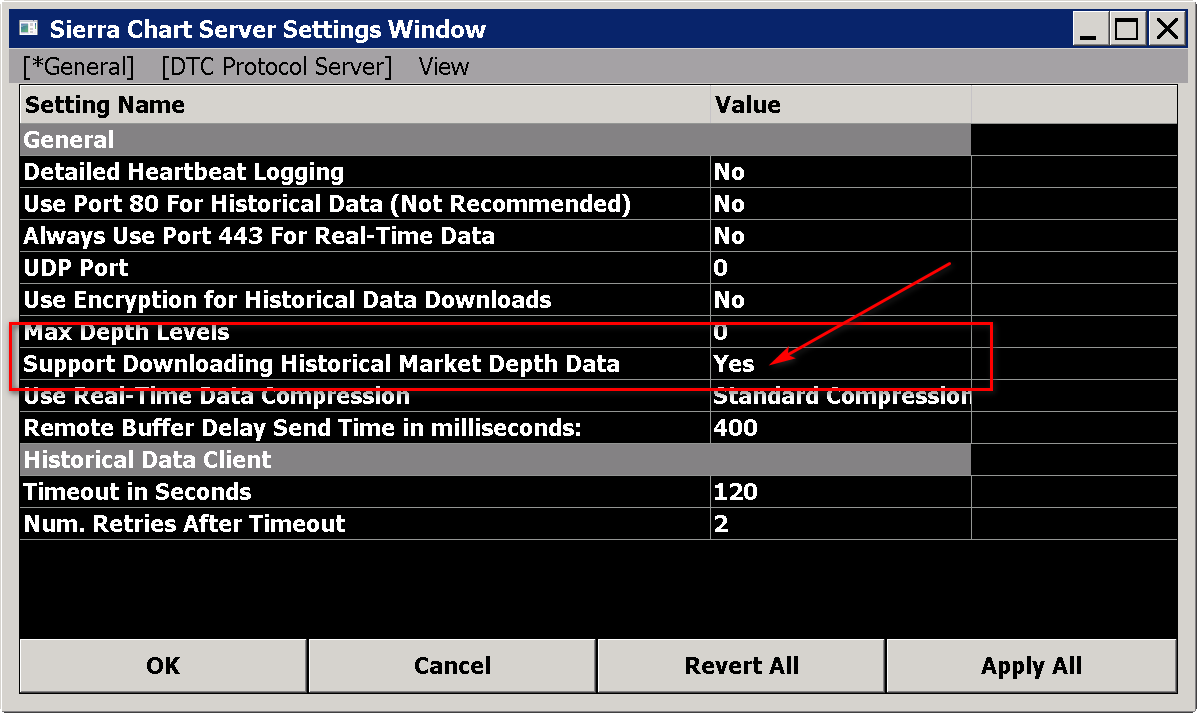Click the Cancel button
This screenshot has width=1197, height=713.
(x=452, y=666)
